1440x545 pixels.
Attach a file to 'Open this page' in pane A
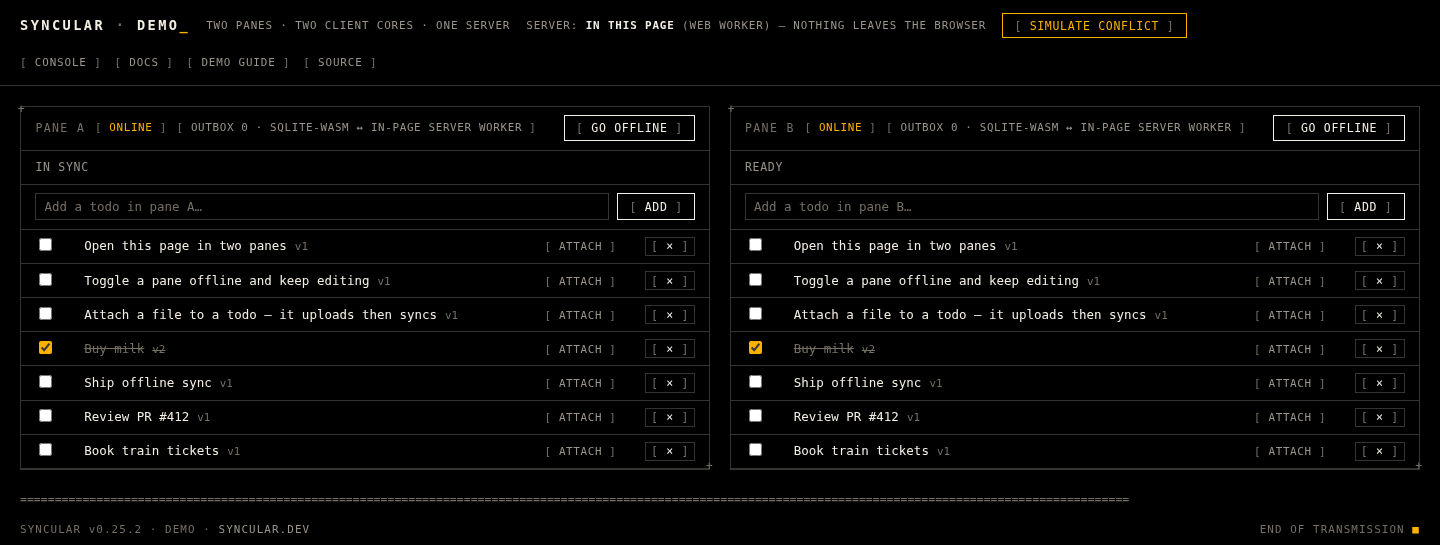[580, 246]
